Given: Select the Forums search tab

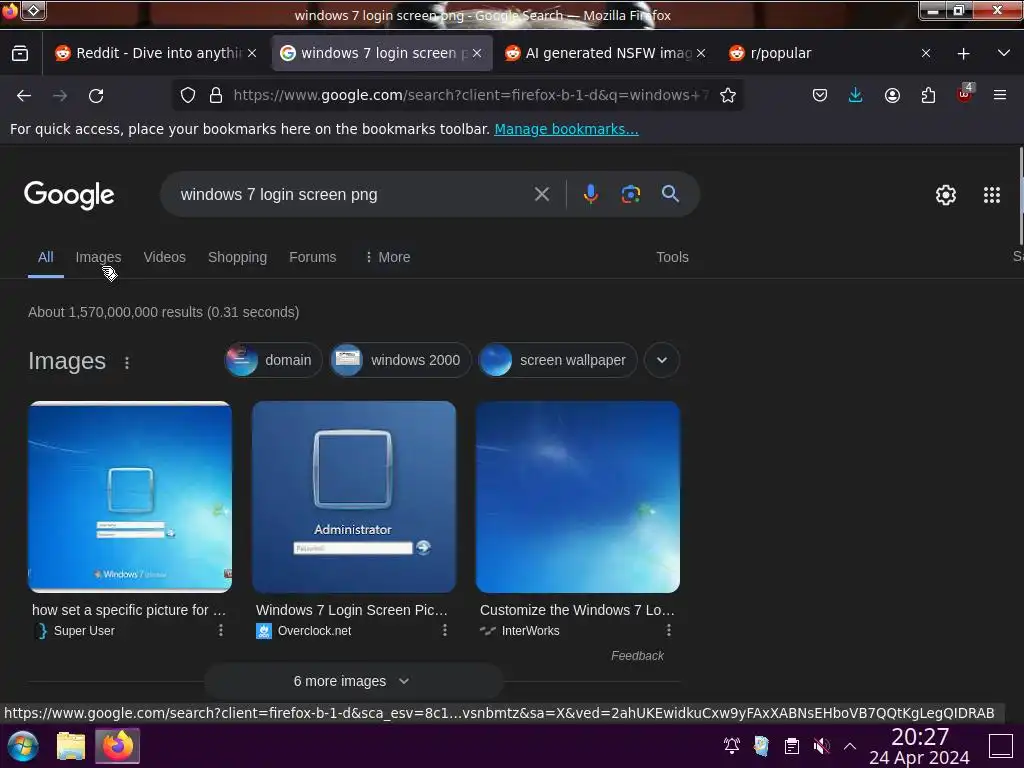Looking at the screenshot, I should point(312,257).
